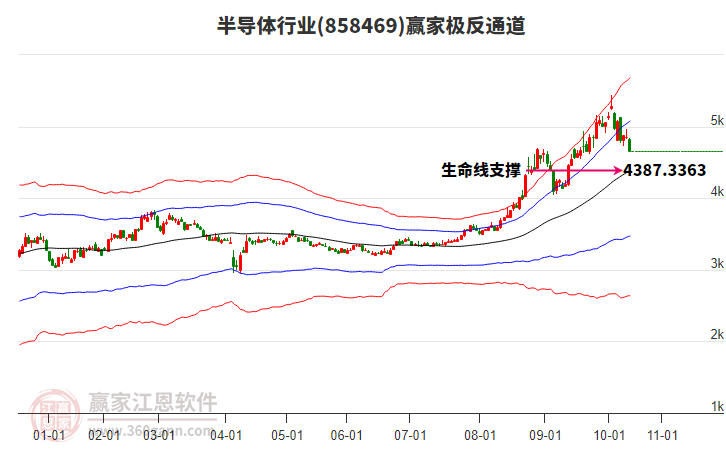Click the 4k y-axis label
Viewport: 726px width, 450px height.
point(717,191)
